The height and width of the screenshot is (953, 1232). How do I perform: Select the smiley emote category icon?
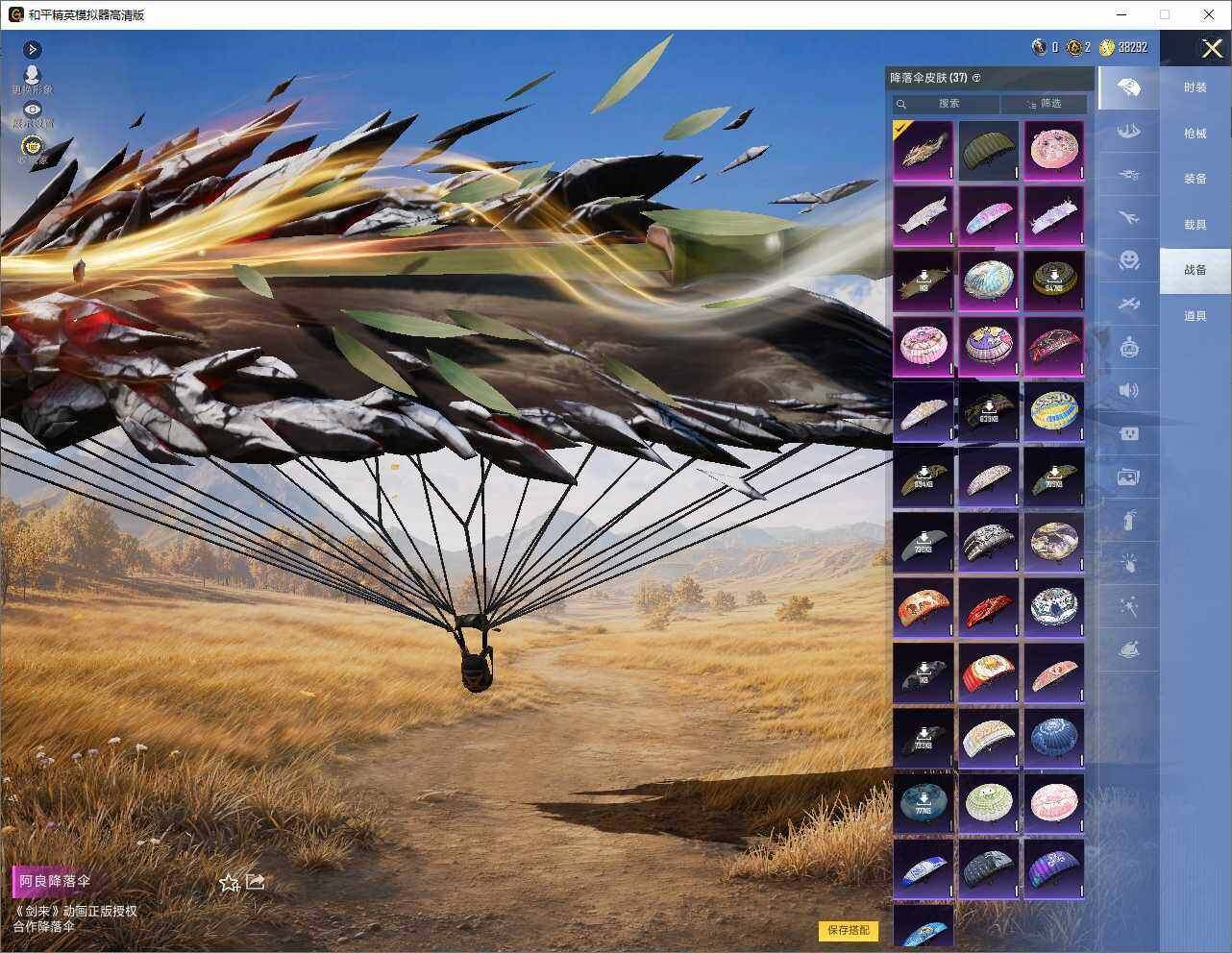1129,260
